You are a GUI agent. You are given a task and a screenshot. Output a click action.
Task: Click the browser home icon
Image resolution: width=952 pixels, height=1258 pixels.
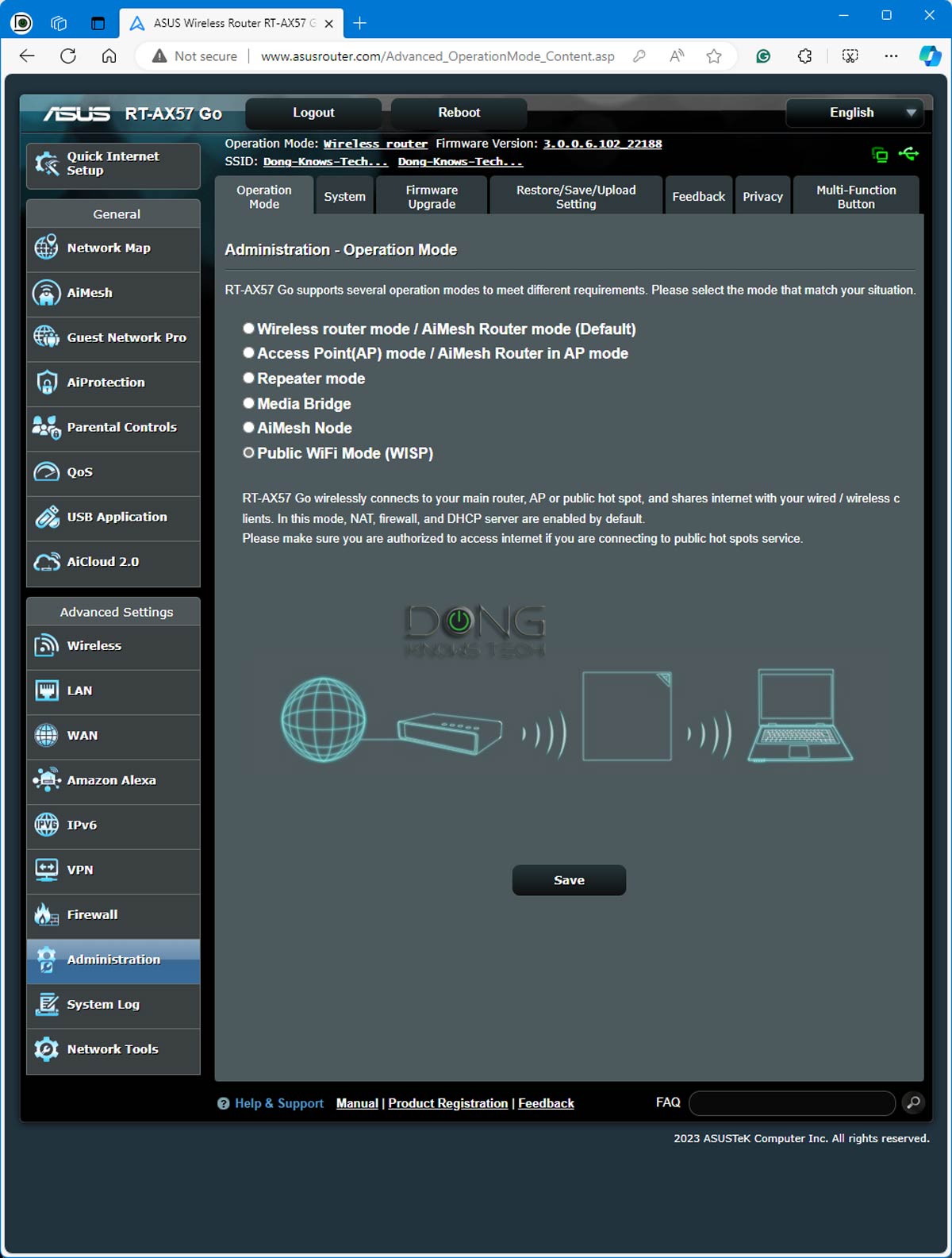coord(109,56)
